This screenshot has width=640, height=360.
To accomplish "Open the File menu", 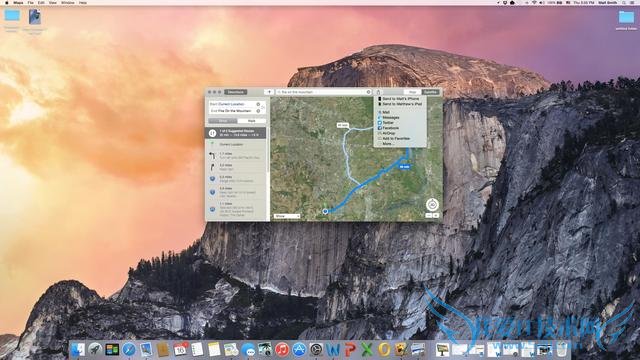I will 31,2.
